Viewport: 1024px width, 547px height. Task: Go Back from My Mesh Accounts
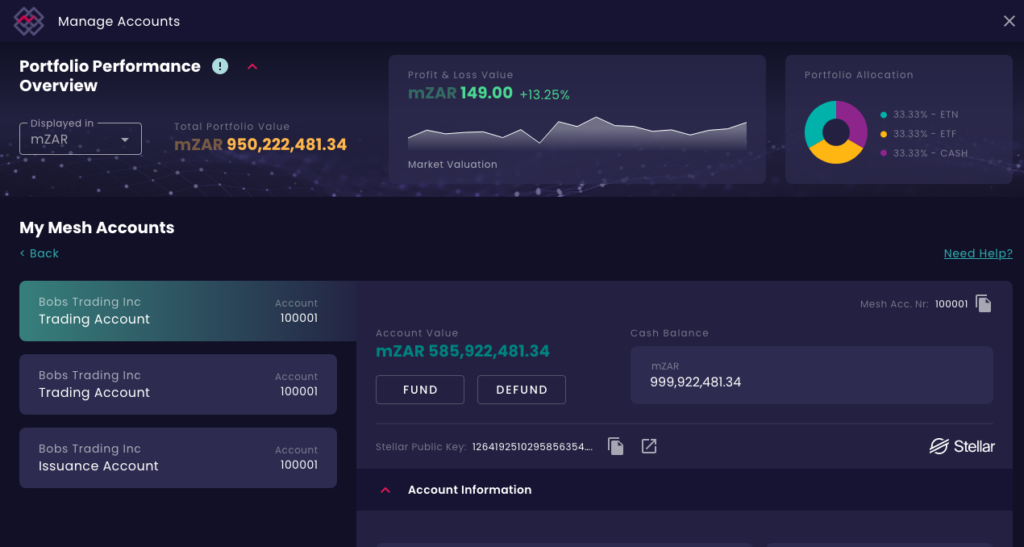point(39,253)
